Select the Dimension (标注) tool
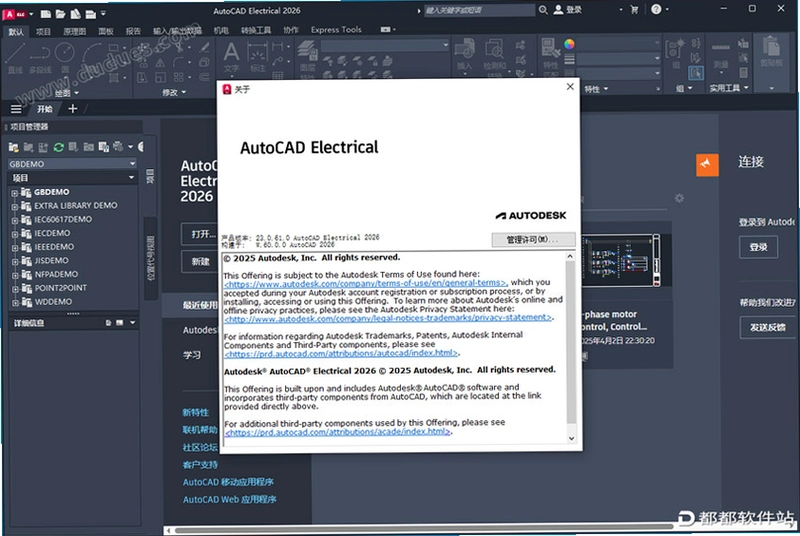Screen dimensions: 800x536 click(x=258, y=58)
